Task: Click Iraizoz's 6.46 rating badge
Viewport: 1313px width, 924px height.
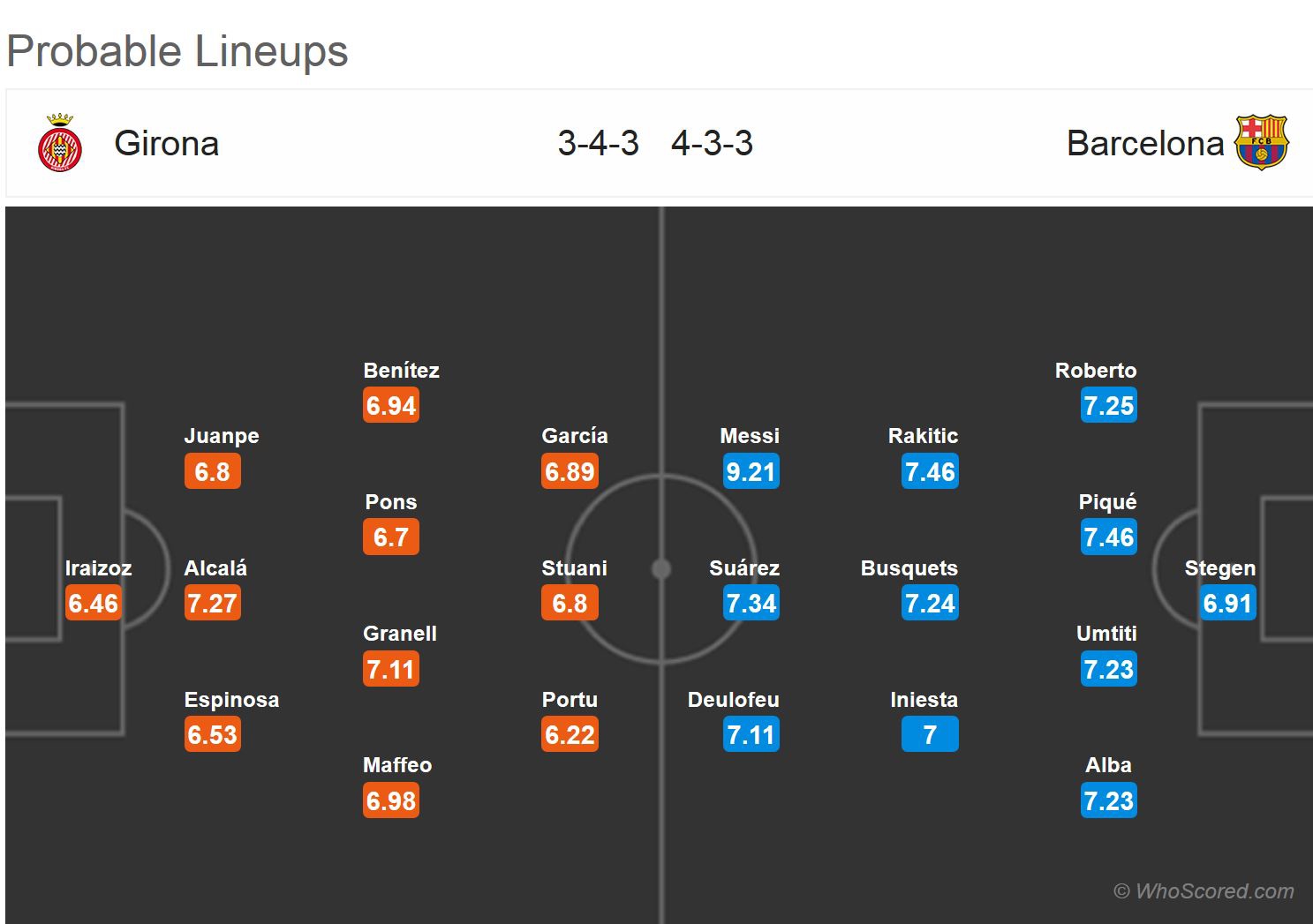Action: click(x=93, y=604)
